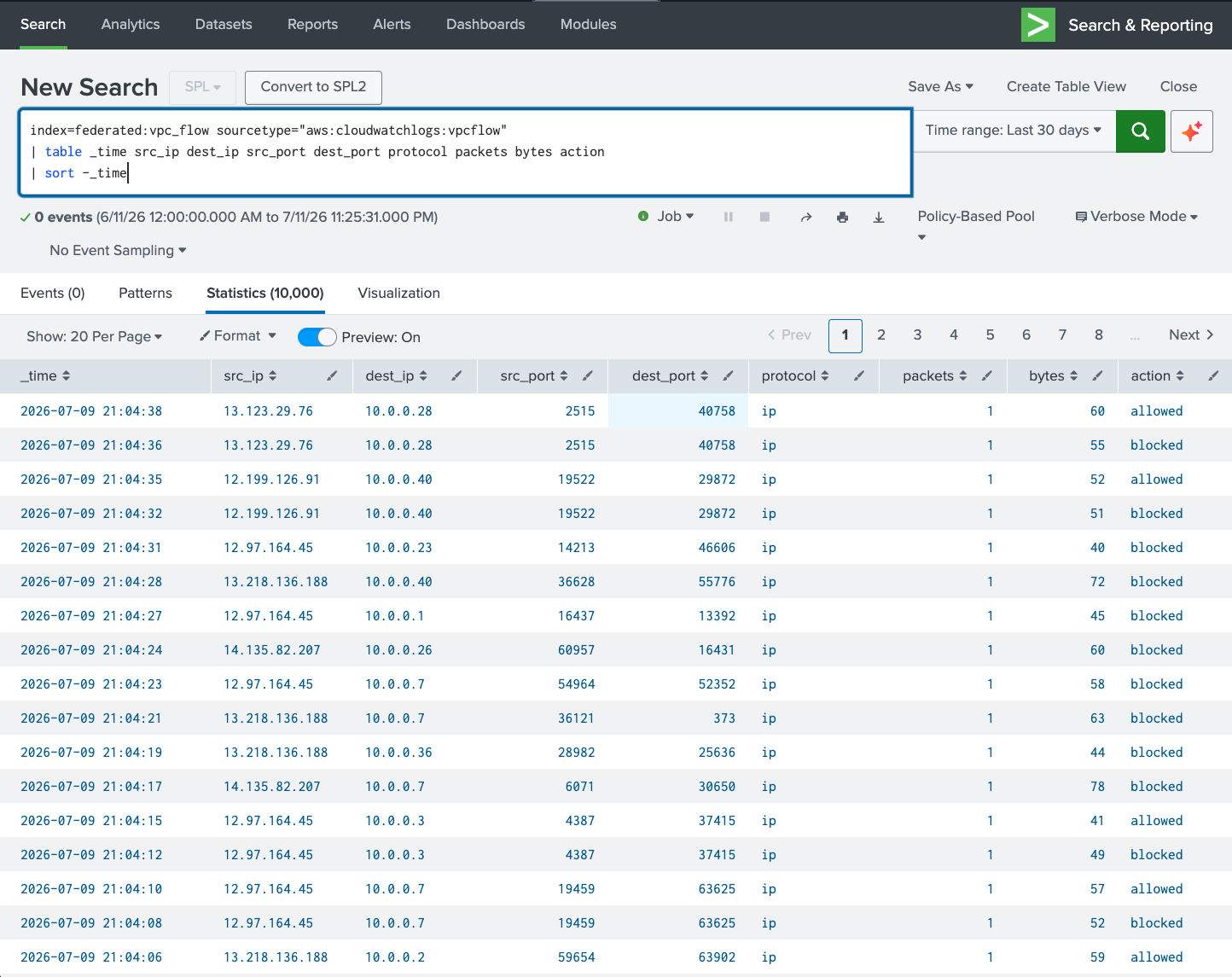Viewport: 1232px width, 977px height.
Task: Print the search results
Action: click(x=842, y=218)
